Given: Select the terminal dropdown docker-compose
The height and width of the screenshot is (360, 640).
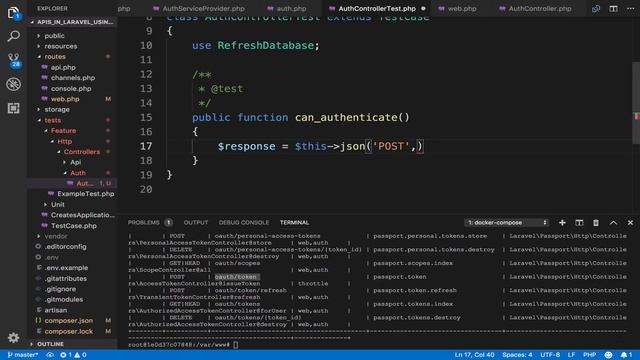Looking at the screenshot, I should [506, 222].
